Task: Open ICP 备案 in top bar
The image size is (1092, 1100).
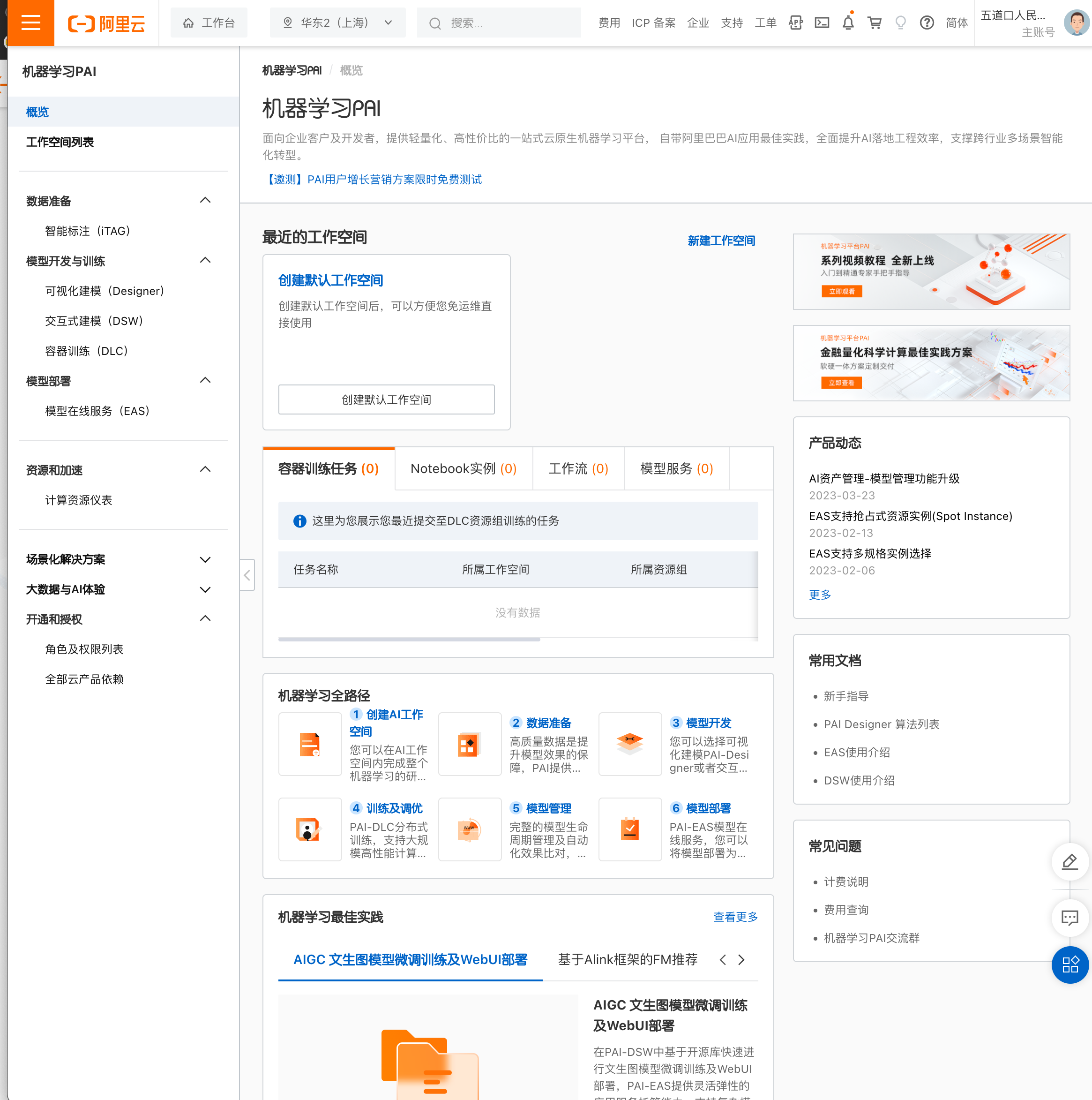Action: (653, 23)
